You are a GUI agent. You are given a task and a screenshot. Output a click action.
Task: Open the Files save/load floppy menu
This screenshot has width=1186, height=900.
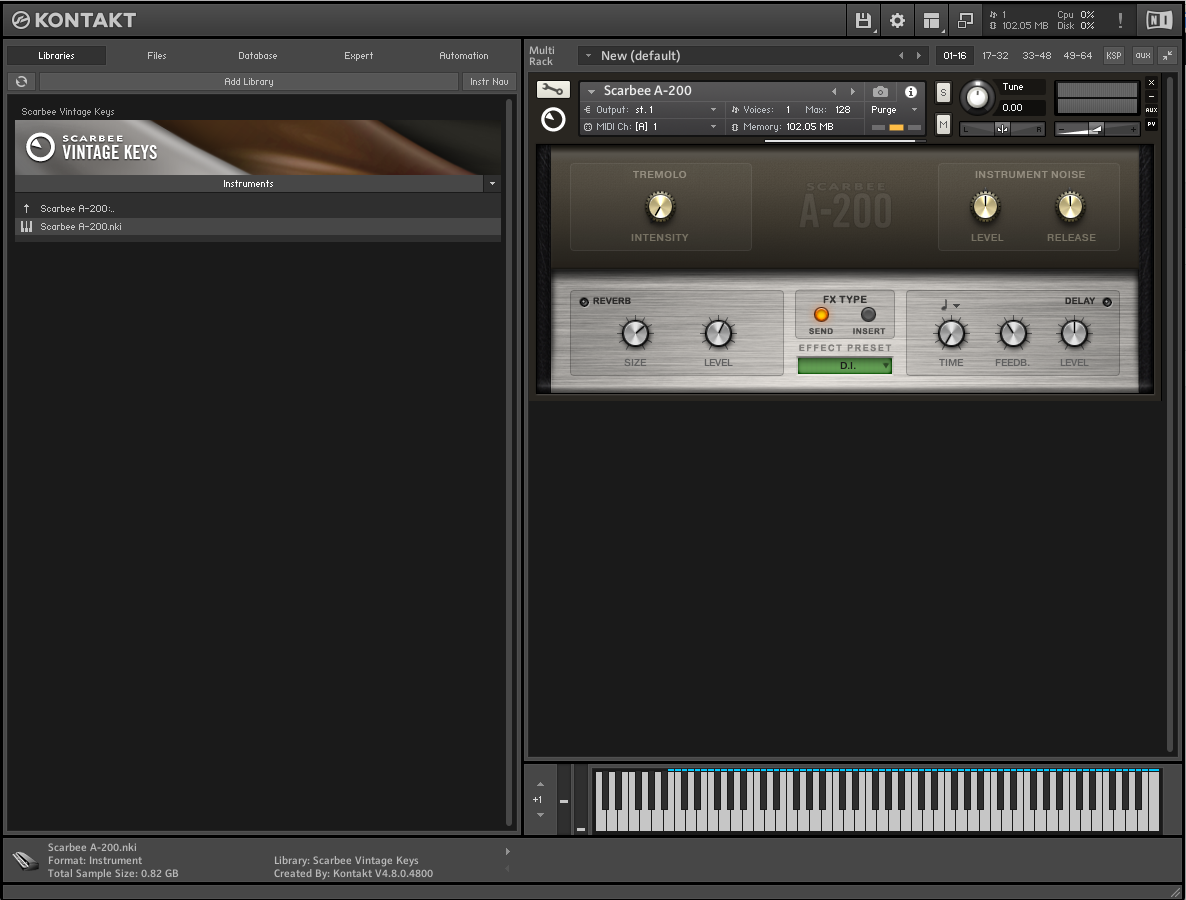point(863,20)
